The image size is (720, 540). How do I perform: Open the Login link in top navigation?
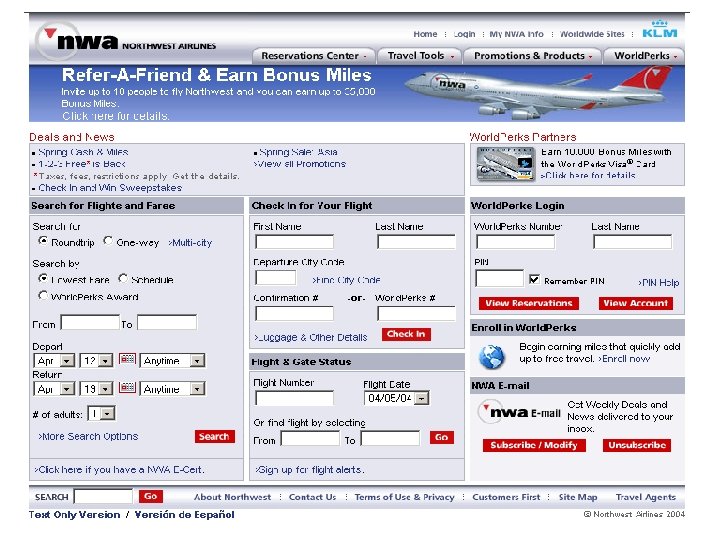tap(464, 34)
